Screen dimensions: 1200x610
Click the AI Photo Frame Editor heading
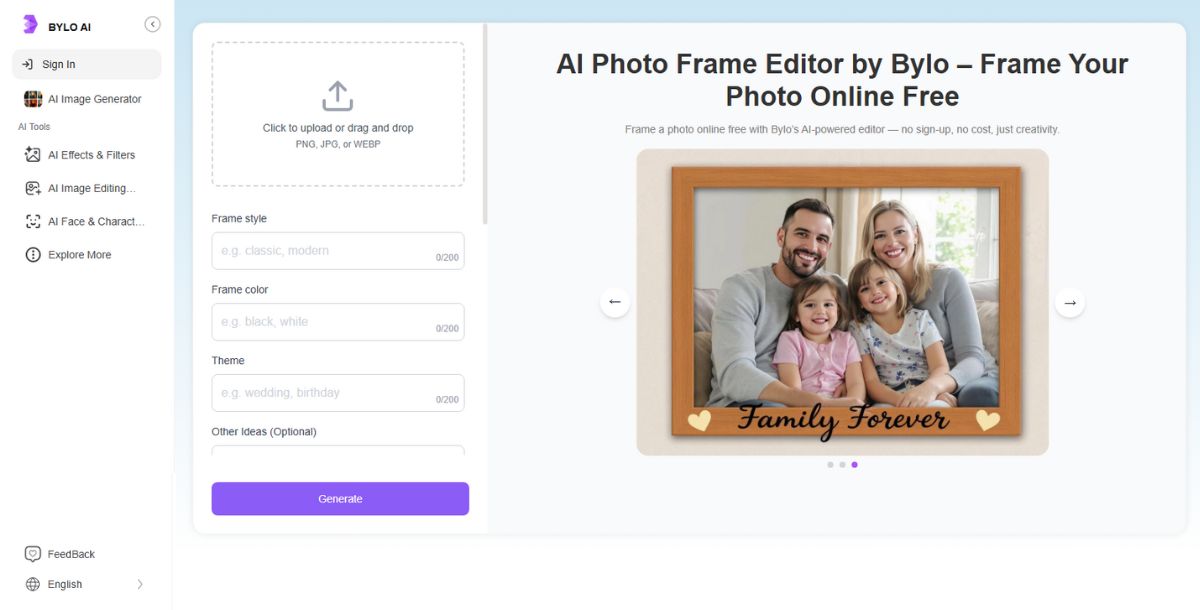click(x=842, y=80)
